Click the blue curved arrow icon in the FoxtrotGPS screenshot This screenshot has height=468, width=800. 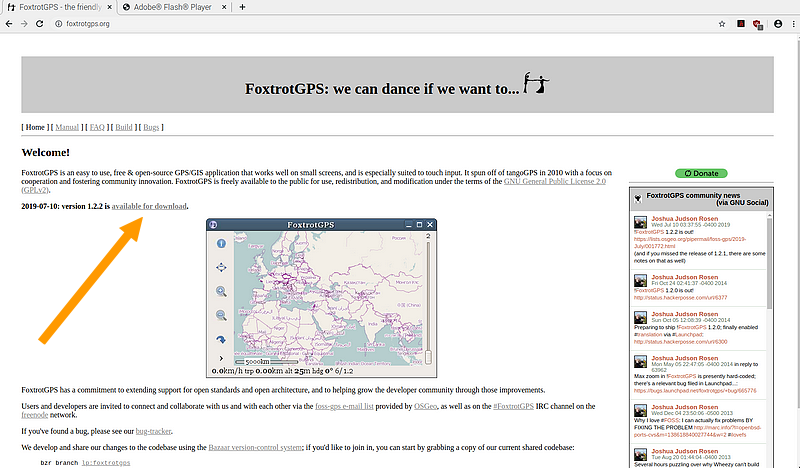[221, 339]
